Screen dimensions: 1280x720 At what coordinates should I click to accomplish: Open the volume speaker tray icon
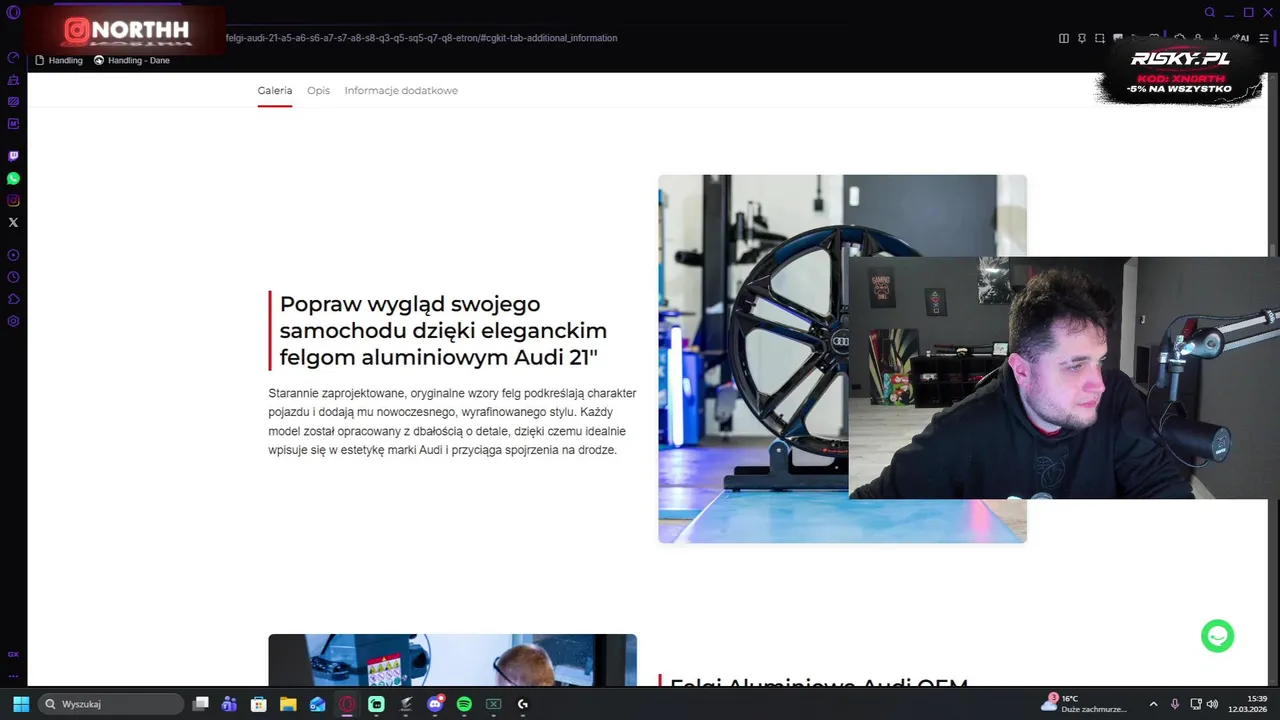(x=1212, y=704)
